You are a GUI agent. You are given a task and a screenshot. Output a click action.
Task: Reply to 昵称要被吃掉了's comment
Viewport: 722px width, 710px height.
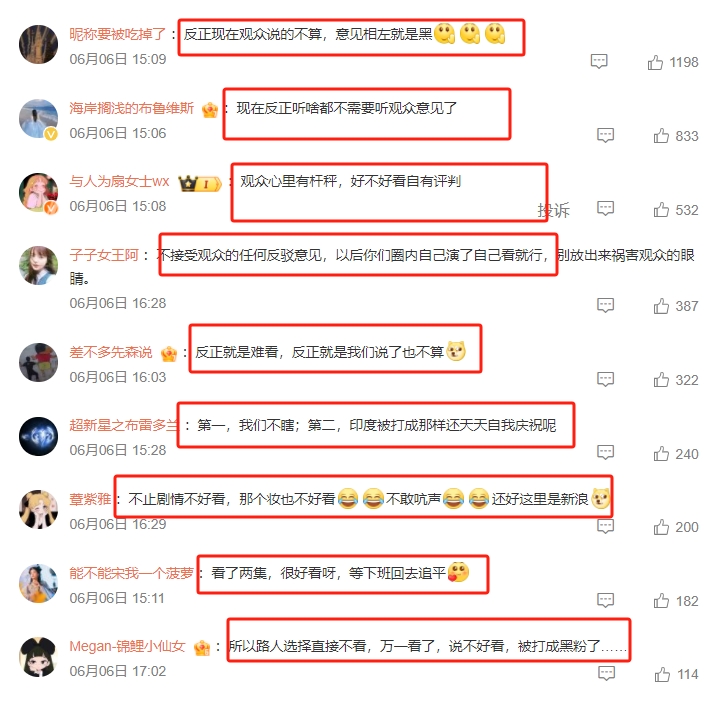(599, 61)
